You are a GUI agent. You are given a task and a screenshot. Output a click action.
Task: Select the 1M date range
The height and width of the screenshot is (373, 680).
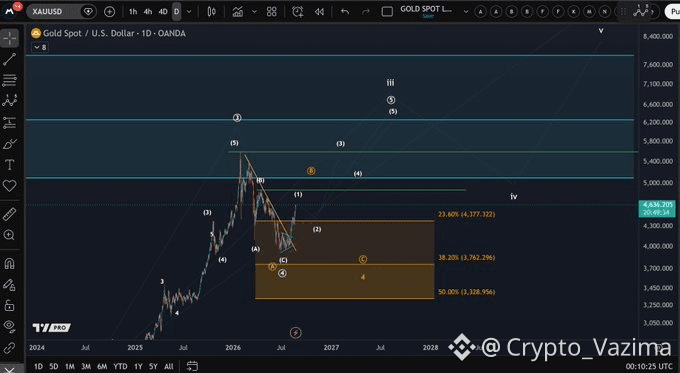[x=70, y=366]
